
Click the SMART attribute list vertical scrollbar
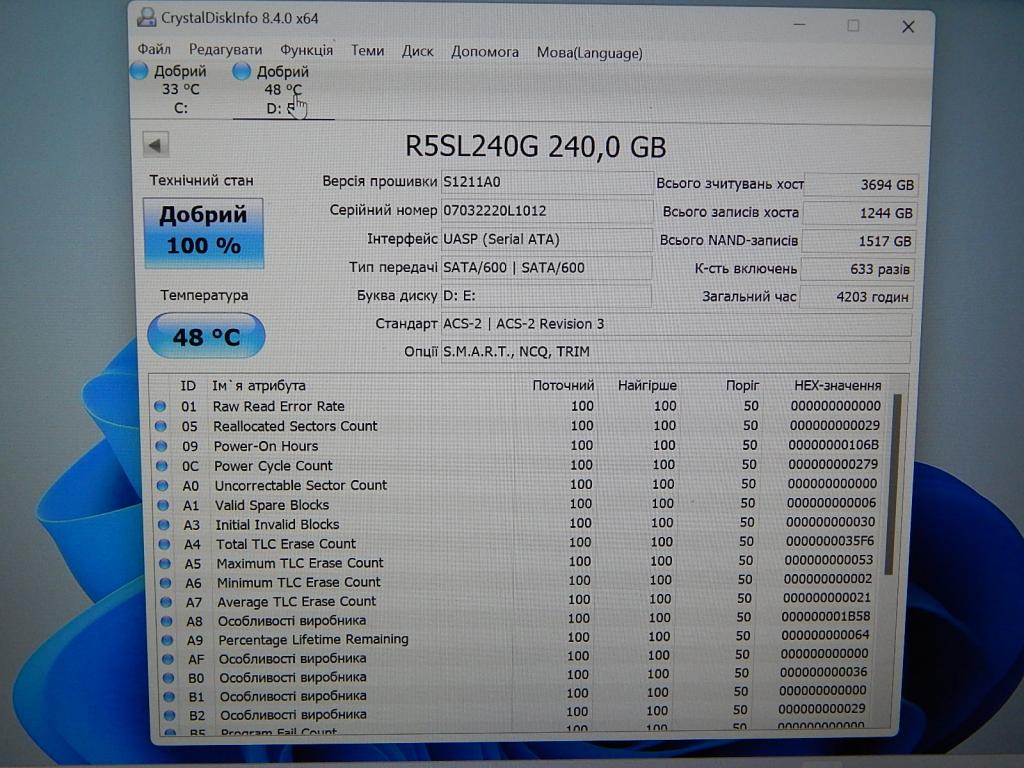tap(893, 485)
